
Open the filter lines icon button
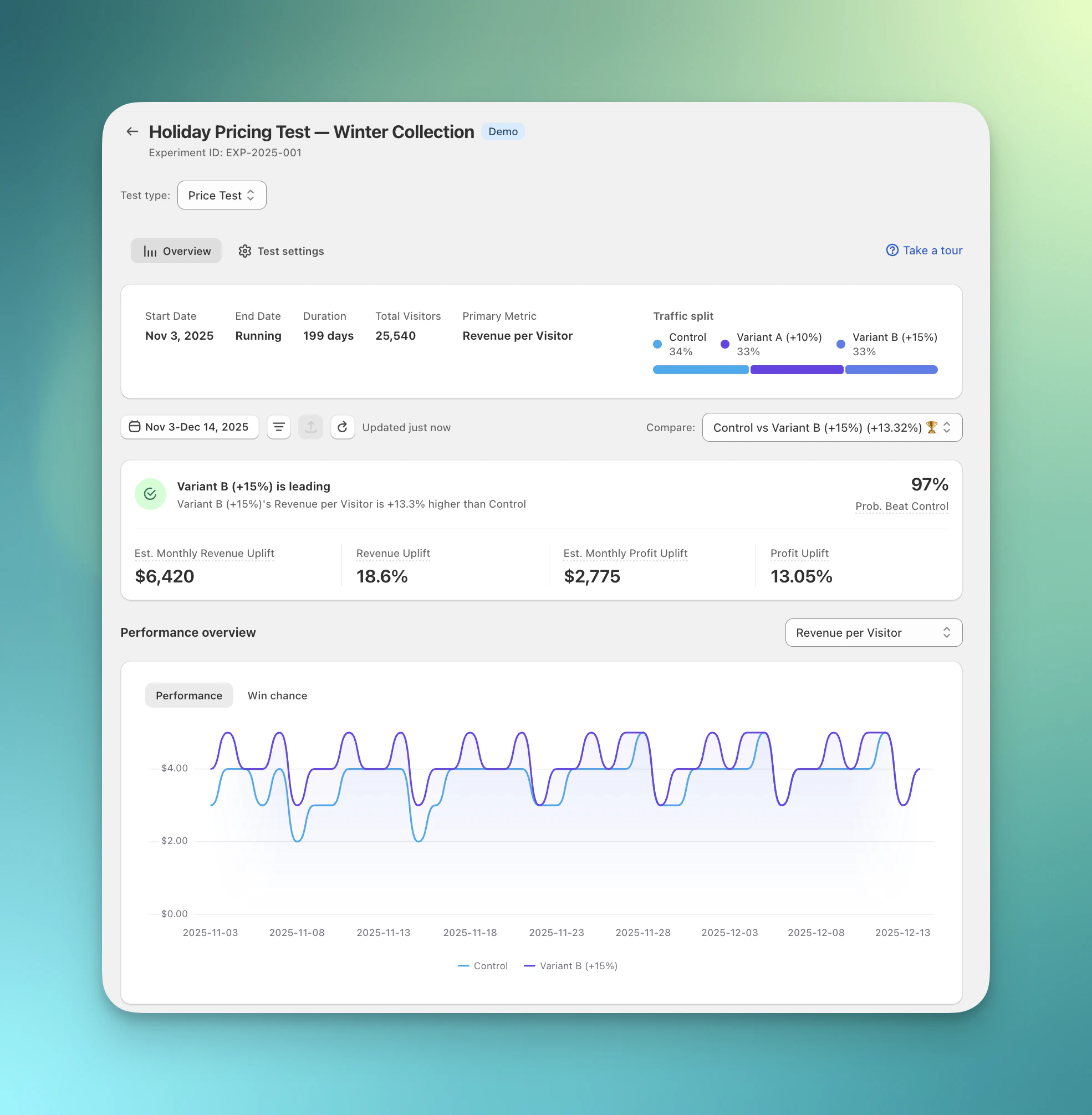[279, 427]
